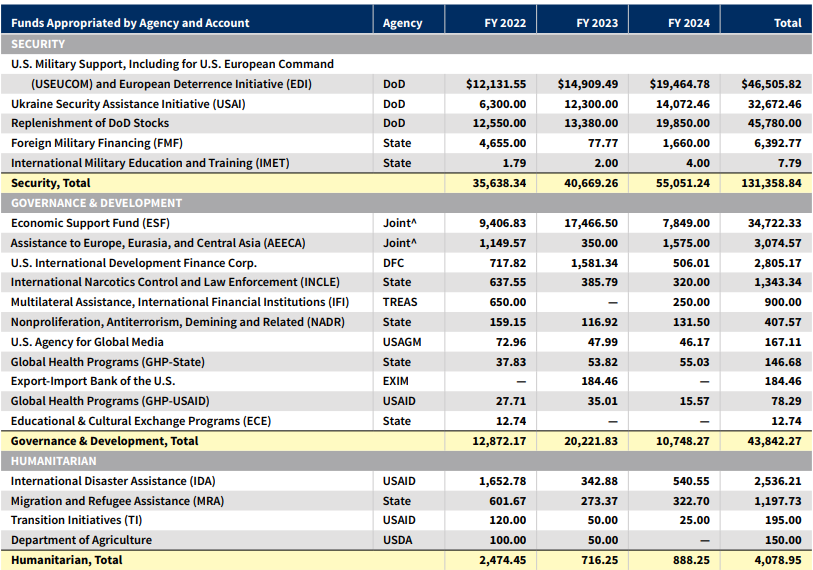Select the 'GOVERNANCE & DEVELOPMENT' section heading
This screenshot has height=570, width=813.
click(96, 203)
